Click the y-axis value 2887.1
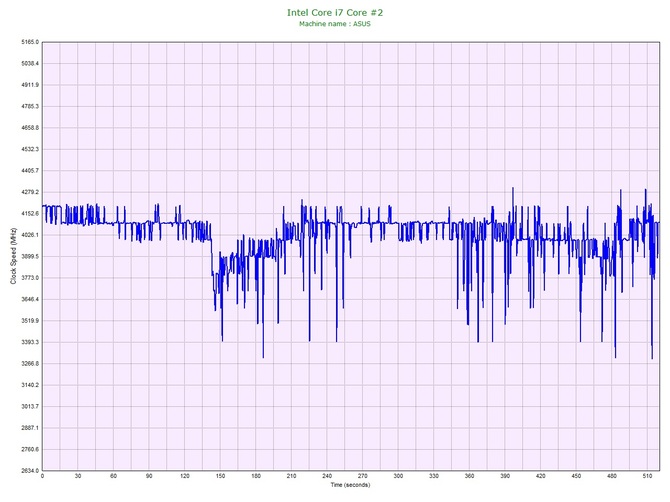The image size is (670, 502). click(30, 428)
